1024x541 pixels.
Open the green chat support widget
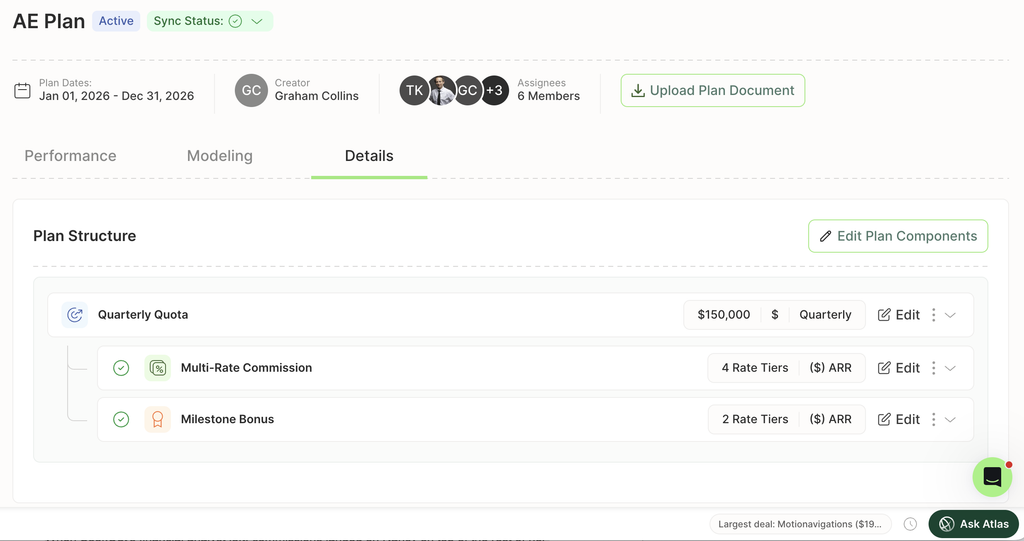(x=992, y=477)
